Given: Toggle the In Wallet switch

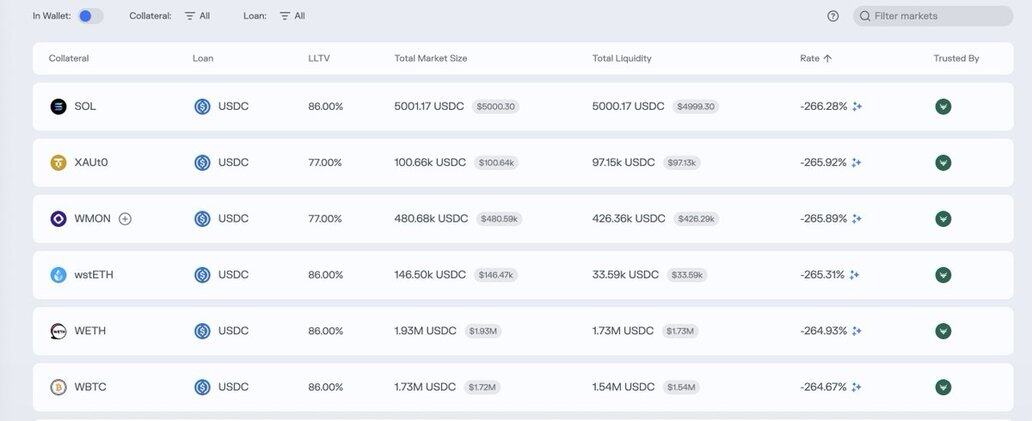Looking at the screenshot, I should [90, 16].
